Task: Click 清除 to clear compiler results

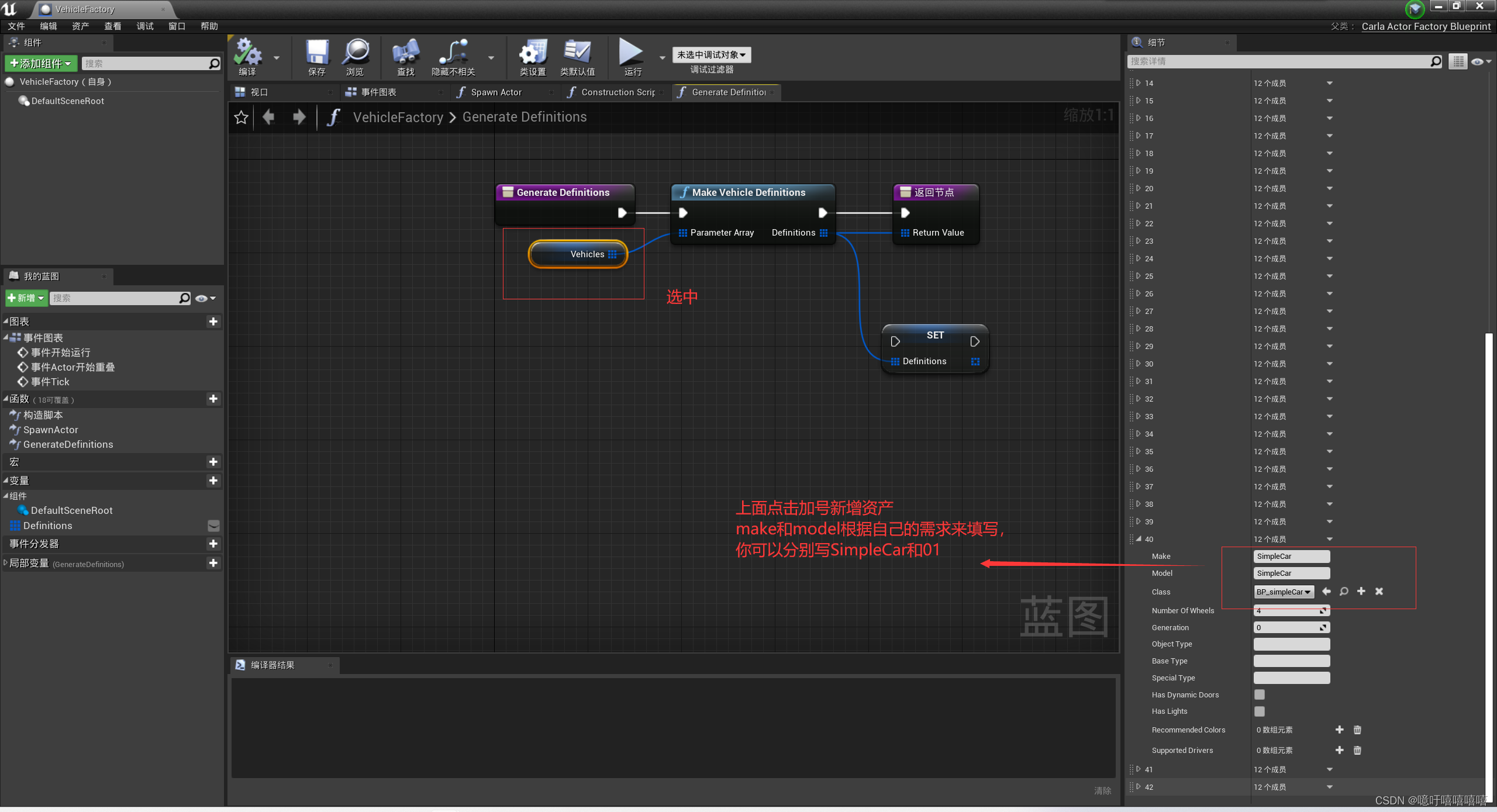Action: [x=1102, y=790]
